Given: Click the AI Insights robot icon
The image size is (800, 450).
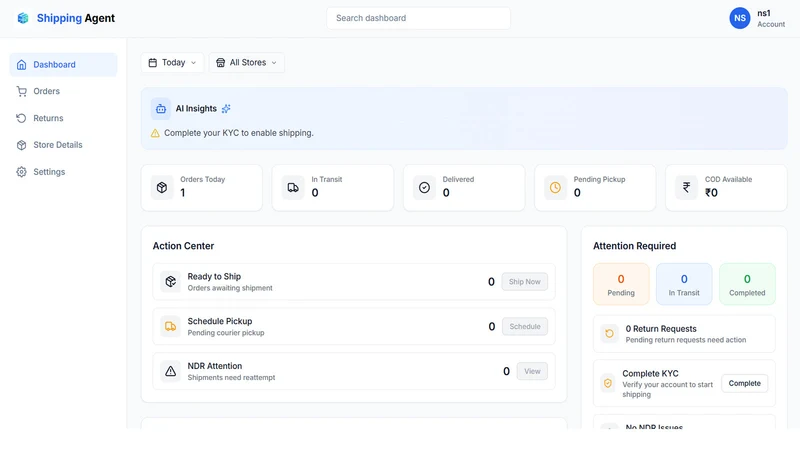Looking at the screenshot, I should click(161, 109).
